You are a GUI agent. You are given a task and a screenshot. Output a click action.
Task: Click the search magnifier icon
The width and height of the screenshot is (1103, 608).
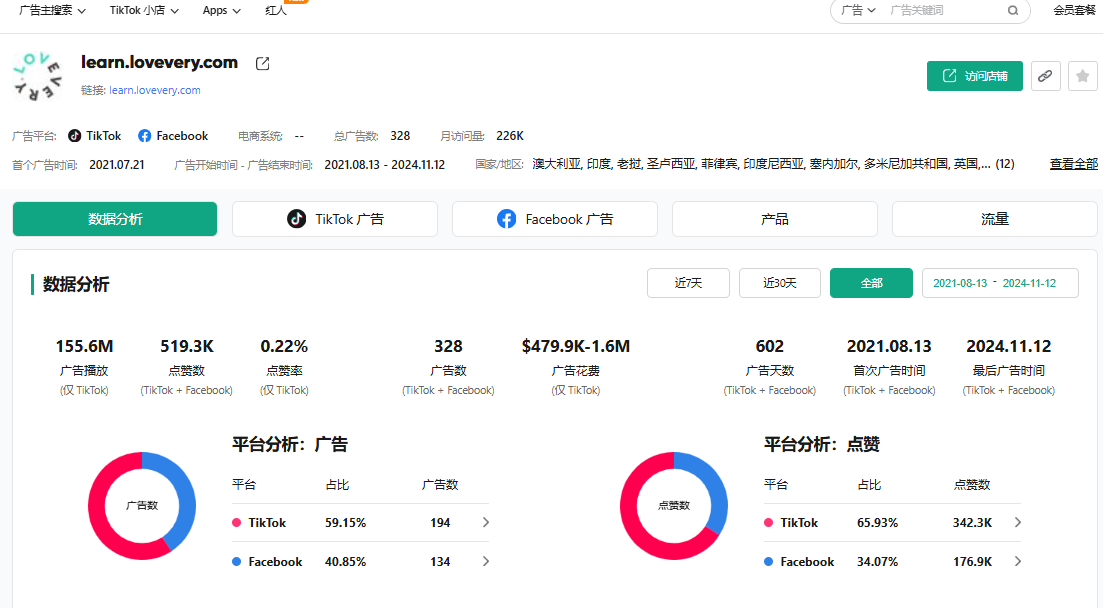point(1013,11)
